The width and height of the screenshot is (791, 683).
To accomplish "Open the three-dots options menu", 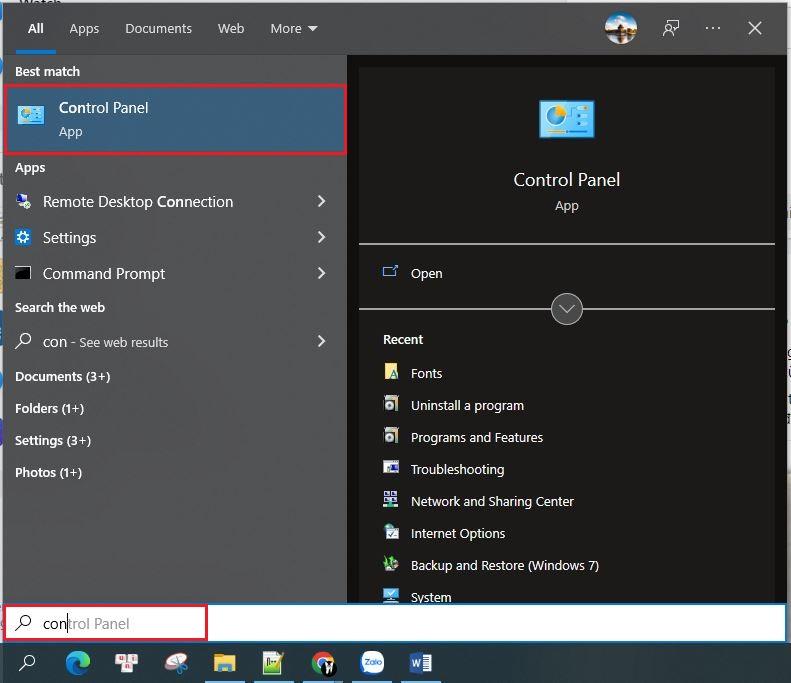I will (713, 28).
